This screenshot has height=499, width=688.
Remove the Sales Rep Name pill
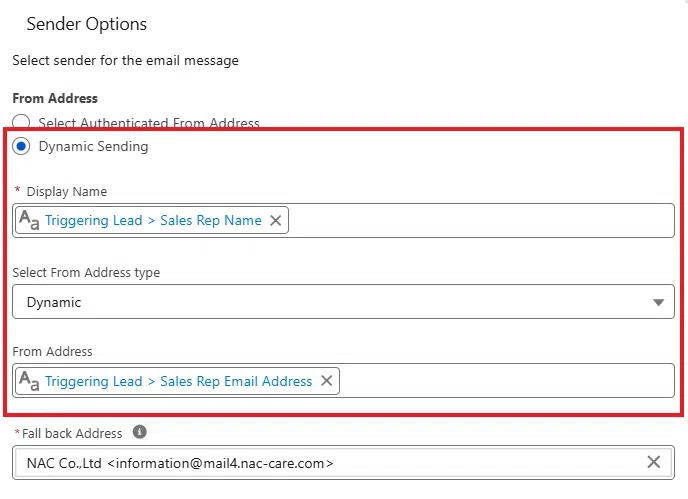coord(276,220)
